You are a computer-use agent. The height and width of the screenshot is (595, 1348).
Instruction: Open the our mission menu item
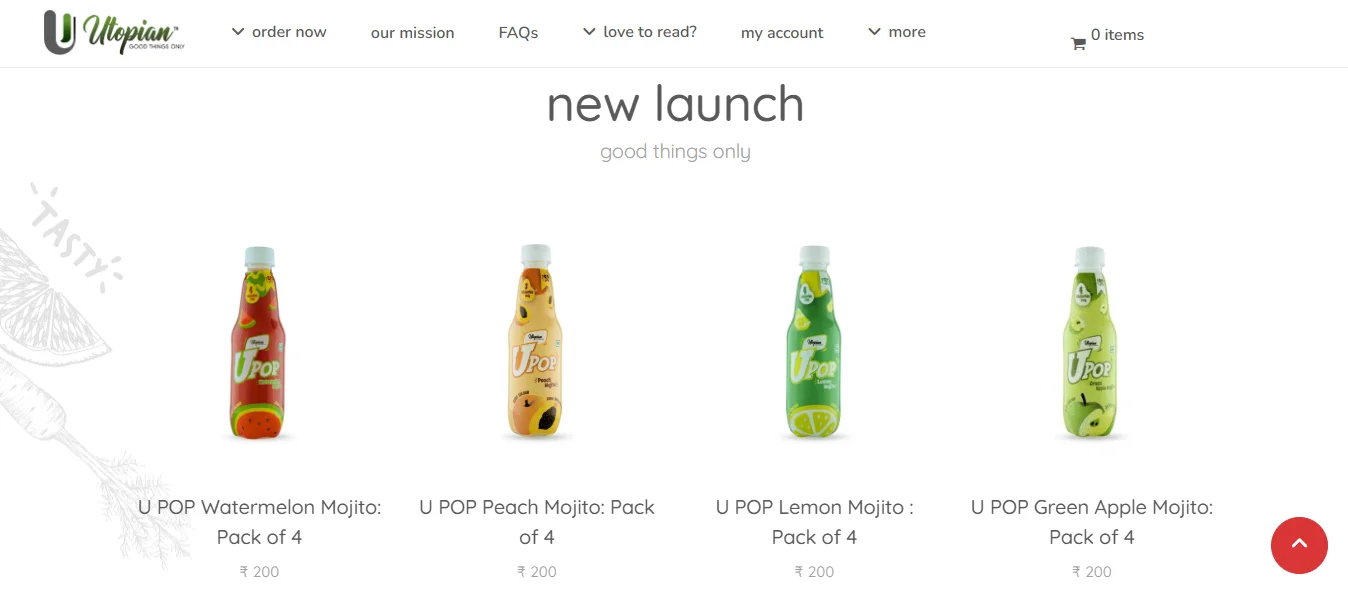point(412,33)
